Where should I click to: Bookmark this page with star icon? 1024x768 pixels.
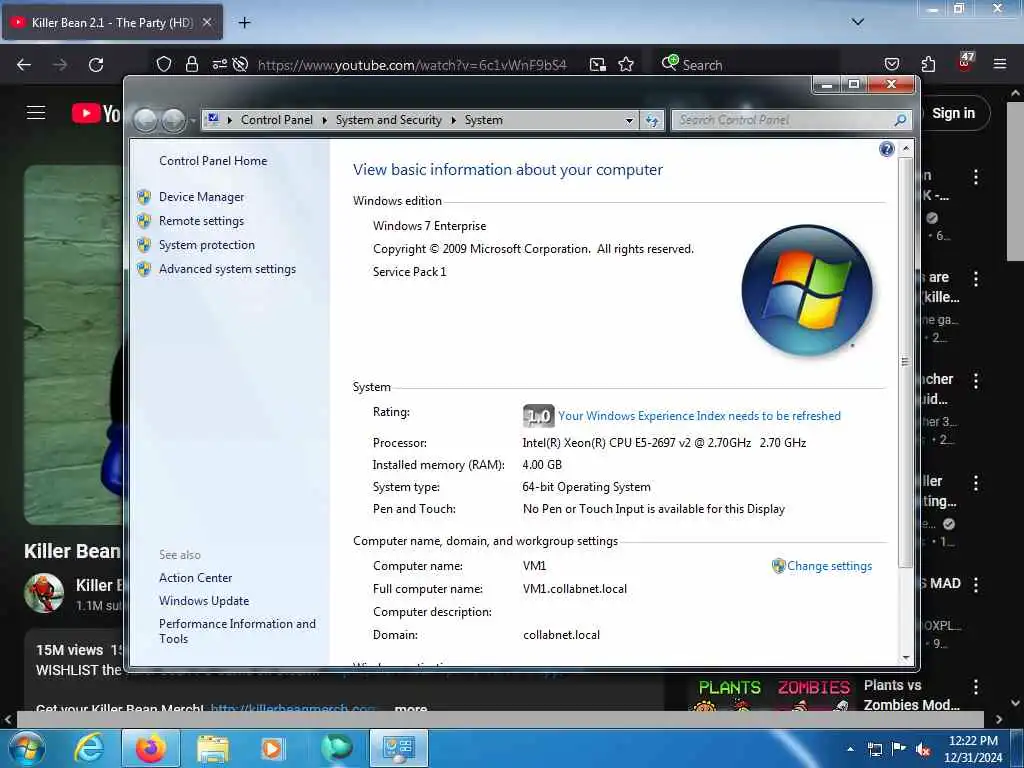click(626, 64)
